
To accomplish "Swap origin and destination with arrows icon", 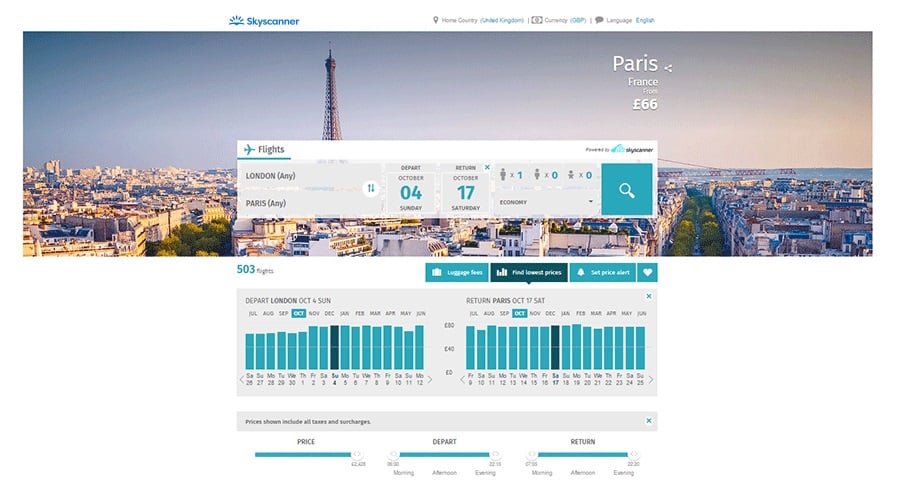I will pyautogui.click(x=371, y=188).
